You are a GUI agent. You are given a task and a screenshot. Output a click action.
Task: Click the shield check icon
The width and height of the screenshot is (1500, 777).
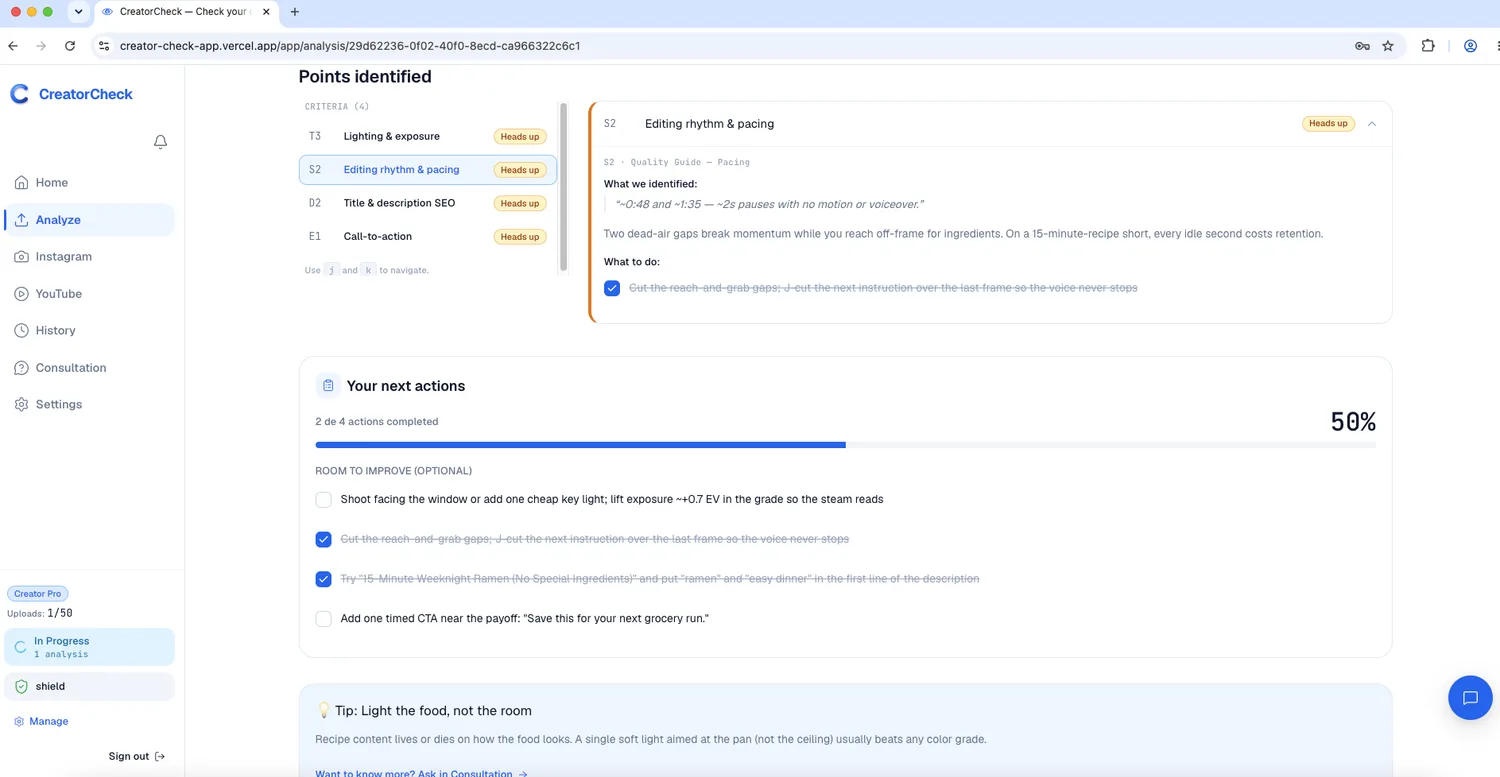pos(21,687)
